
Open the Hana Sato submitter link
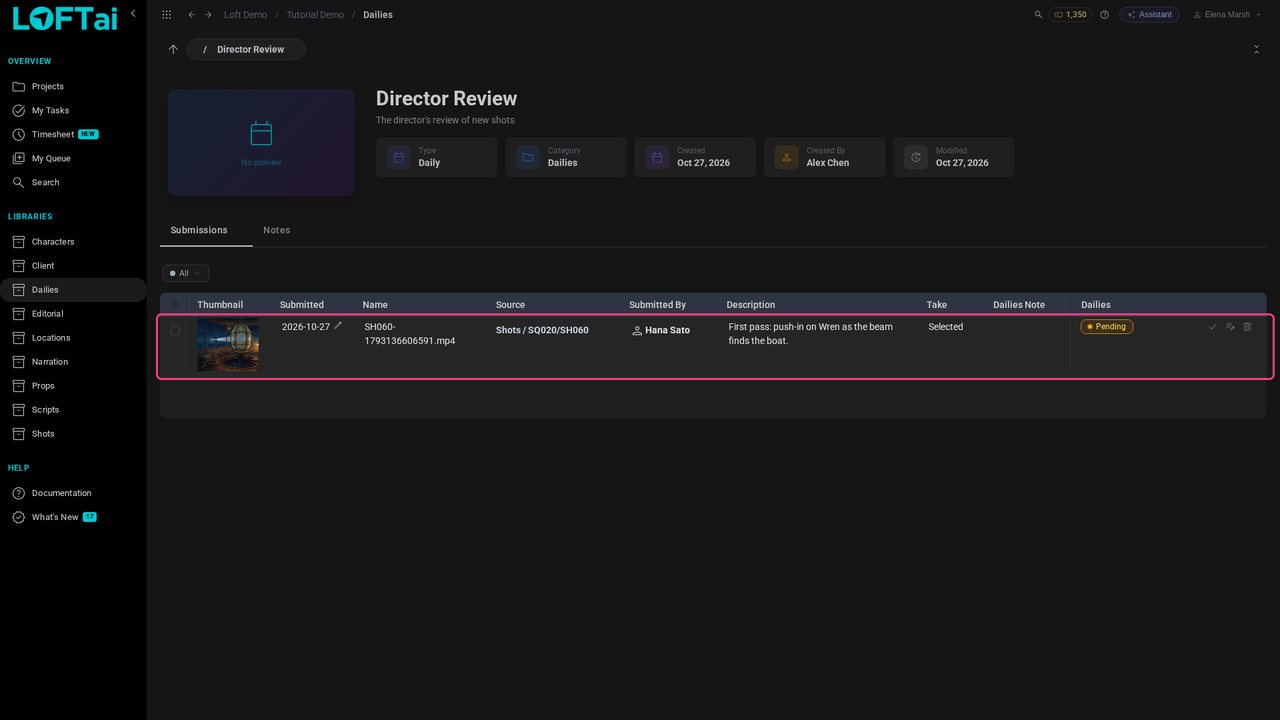click(x=661, y=330)
